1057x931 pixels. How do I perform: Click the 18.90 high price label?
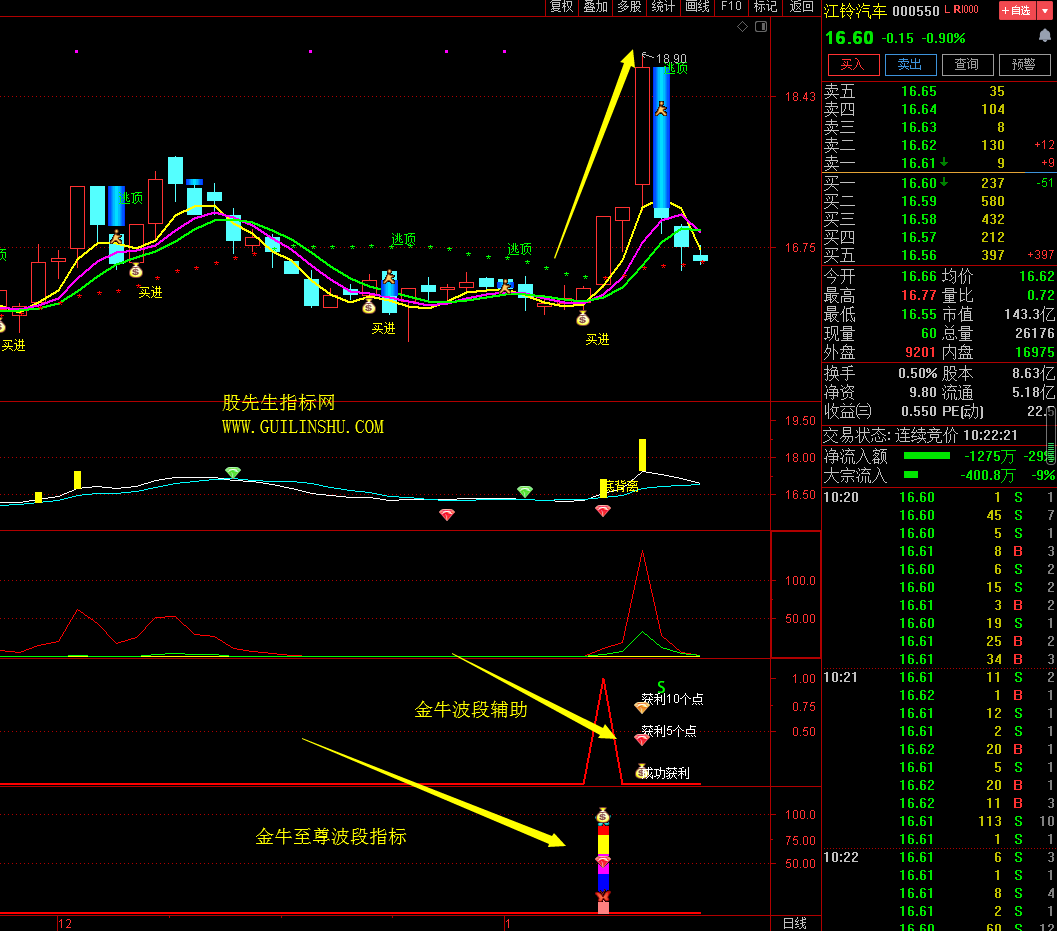671,59
